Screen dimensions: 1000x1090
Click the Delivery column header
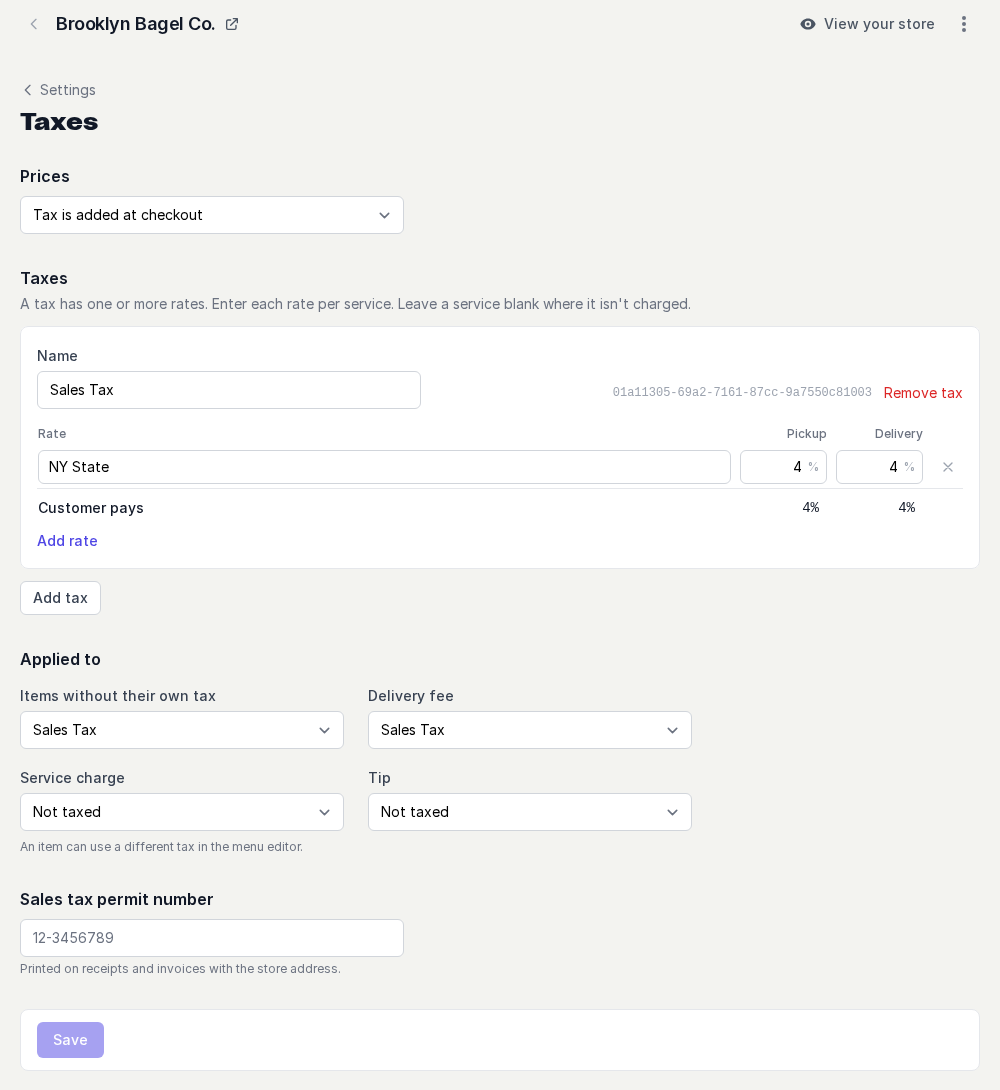point(899,434)
